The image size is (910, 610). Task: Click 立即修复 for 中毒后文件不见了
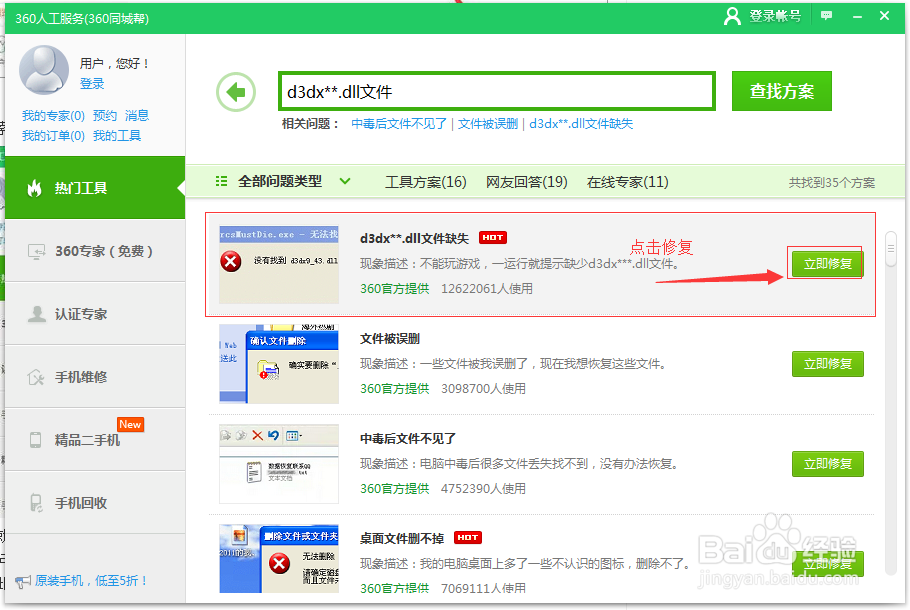[828, 464]
